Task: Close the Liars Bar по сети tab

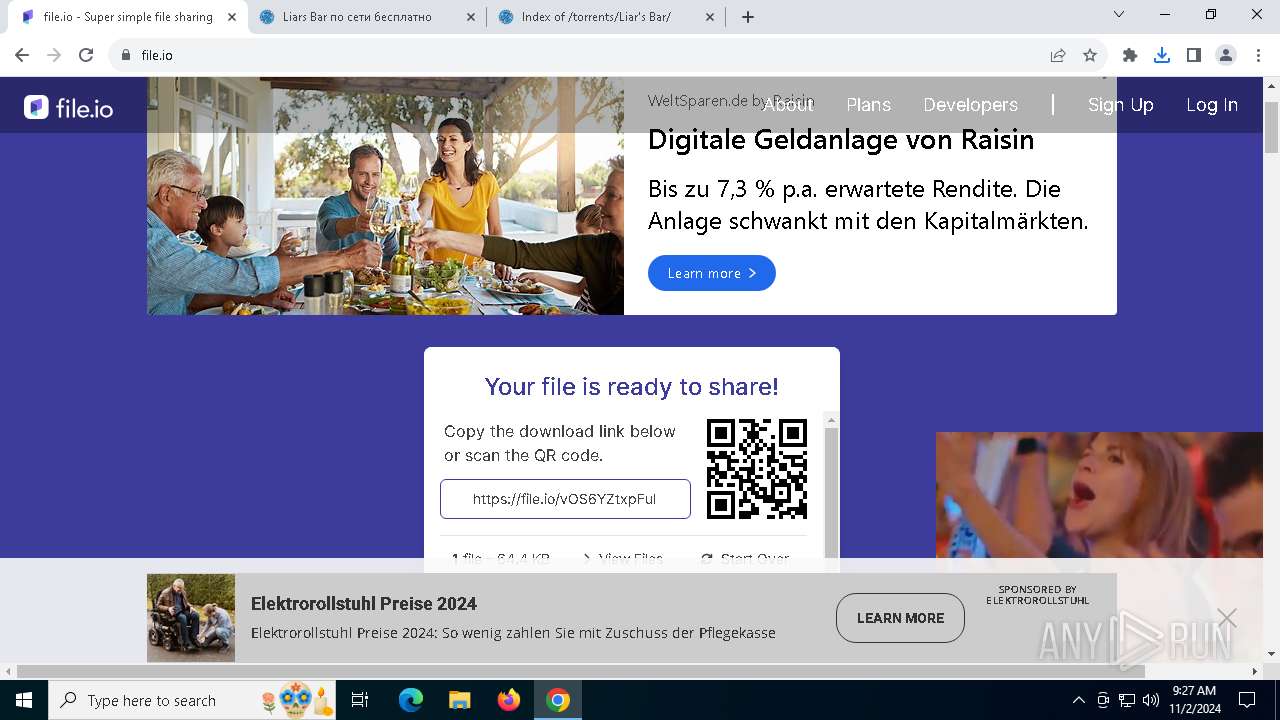Action: 470,17
